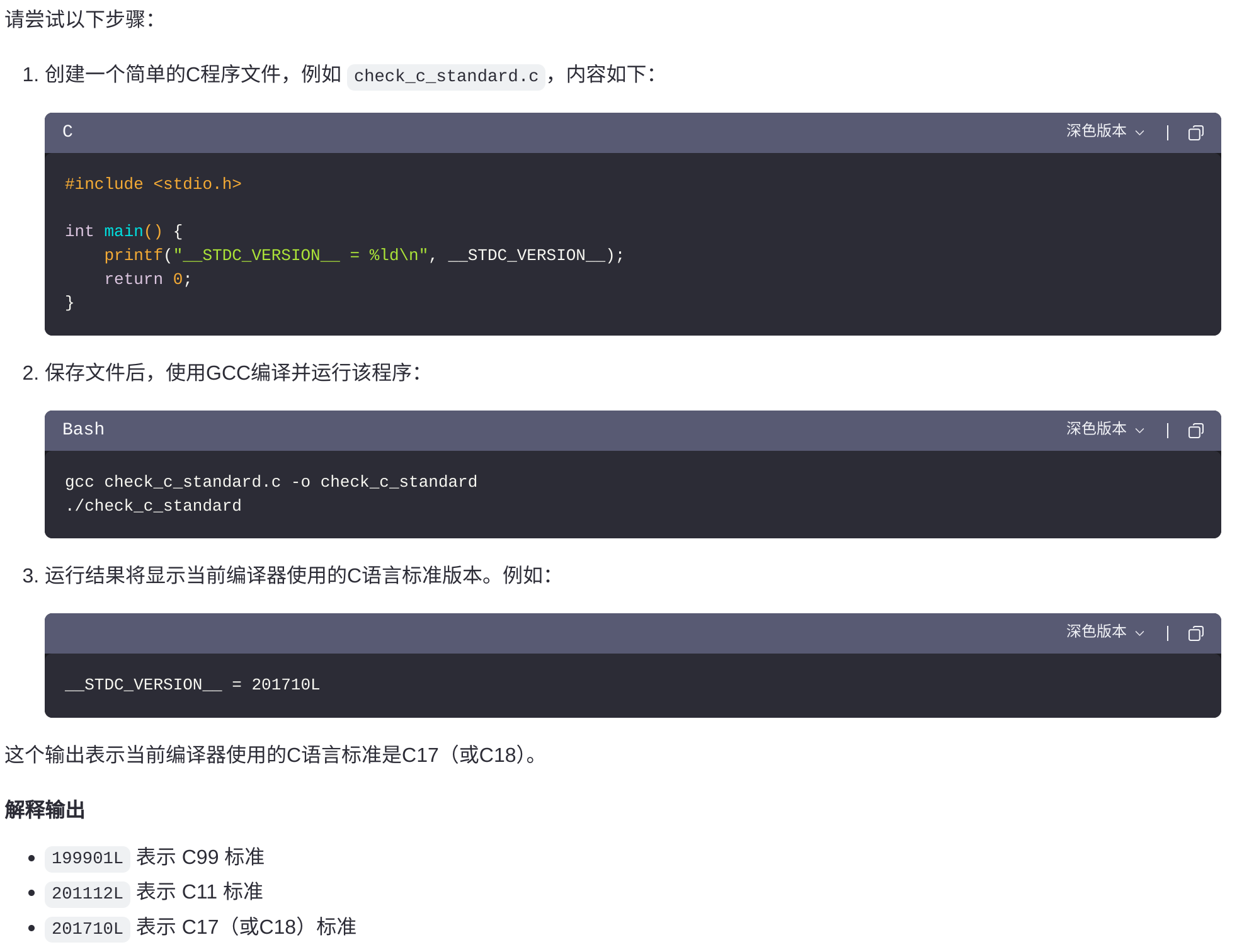Click the 199901L inline code tag

click(x=87, y=858)
